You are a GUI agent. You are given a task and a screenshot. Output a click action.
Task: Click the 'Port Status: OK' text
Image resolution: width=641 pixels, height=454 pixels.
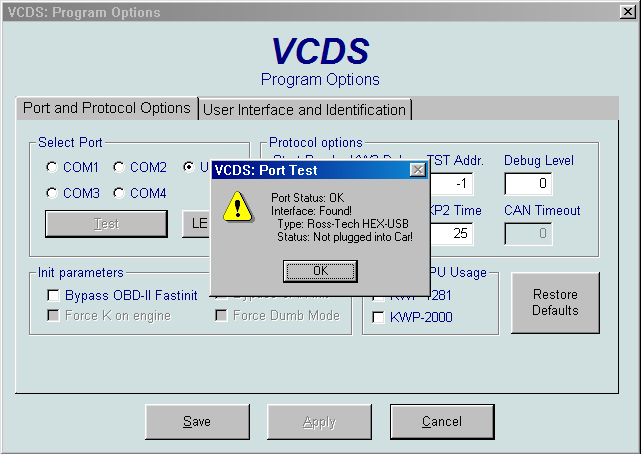coord(307,198)
